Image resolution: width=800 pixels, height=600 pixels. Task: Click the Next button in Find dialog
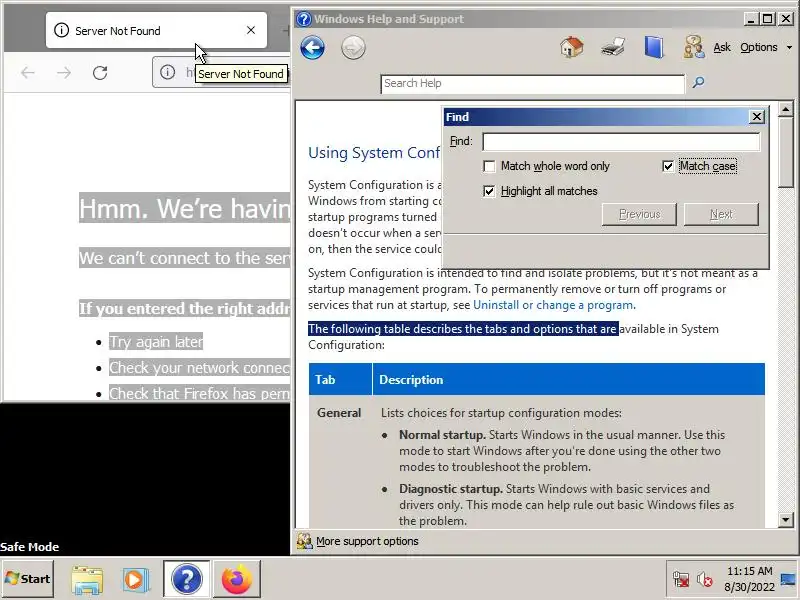click(721, 214)
